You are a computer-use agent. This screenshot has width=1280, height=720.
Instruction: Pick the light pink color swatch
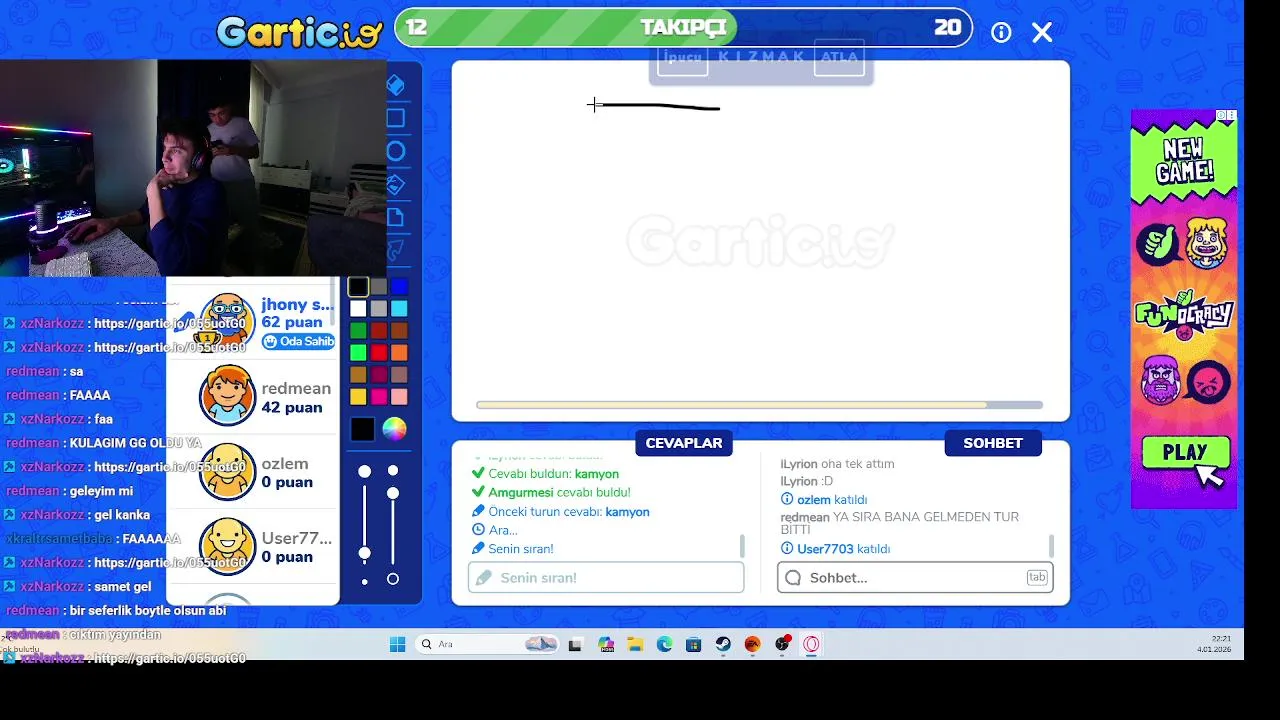[399, 397]
